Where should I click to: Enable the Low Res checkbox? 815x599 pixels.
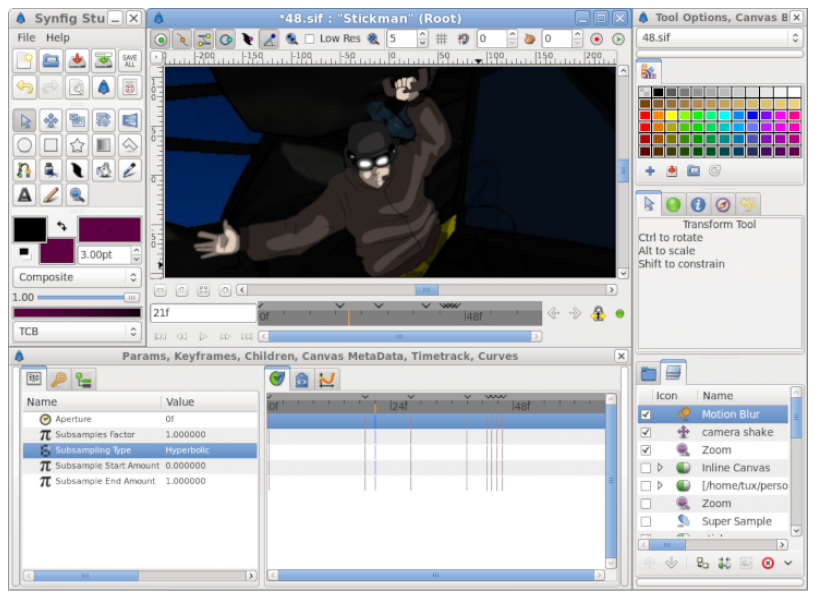309,39
